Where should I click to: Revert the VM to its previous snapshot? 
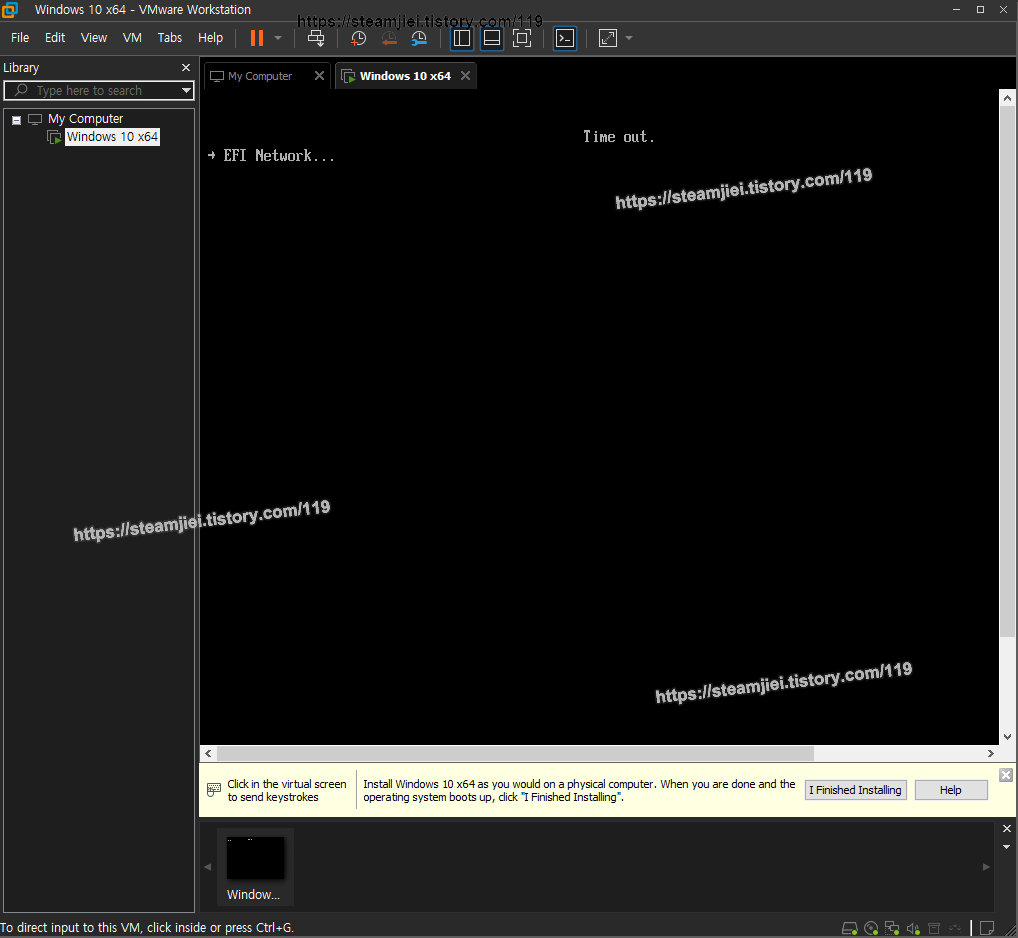point(389,38)
